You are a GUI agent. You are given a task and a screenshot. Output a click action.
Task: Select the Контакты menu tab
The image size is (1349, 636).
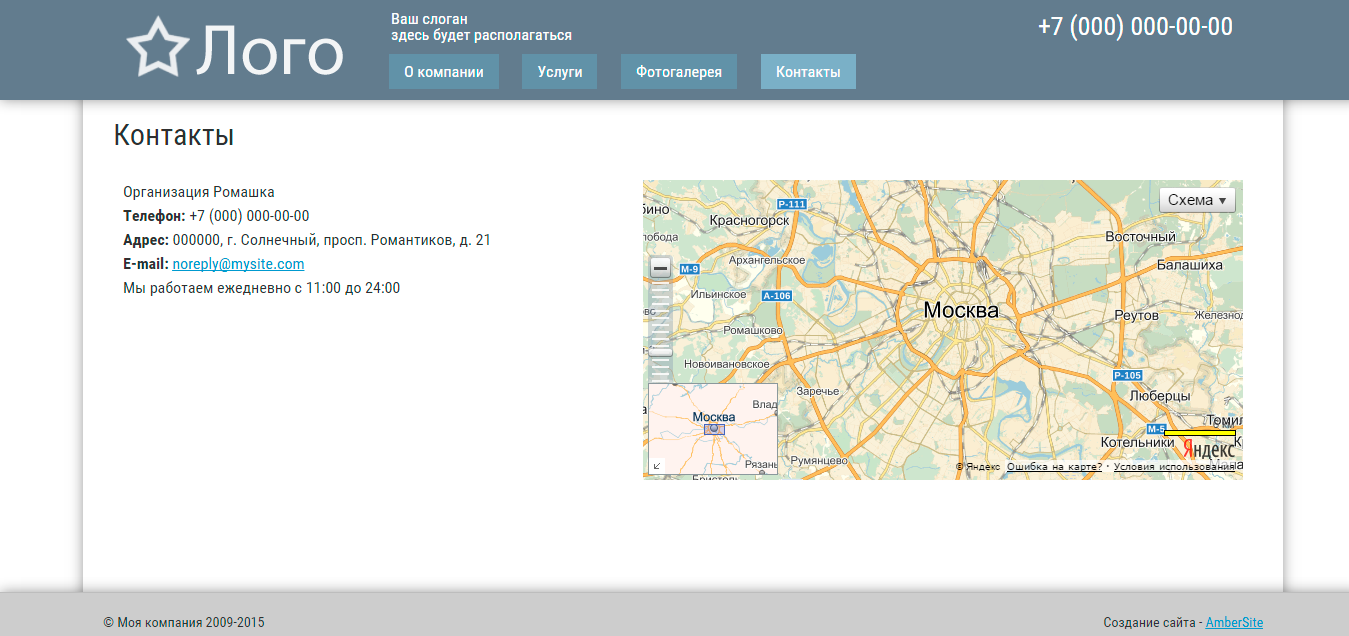tap(808, 72)
